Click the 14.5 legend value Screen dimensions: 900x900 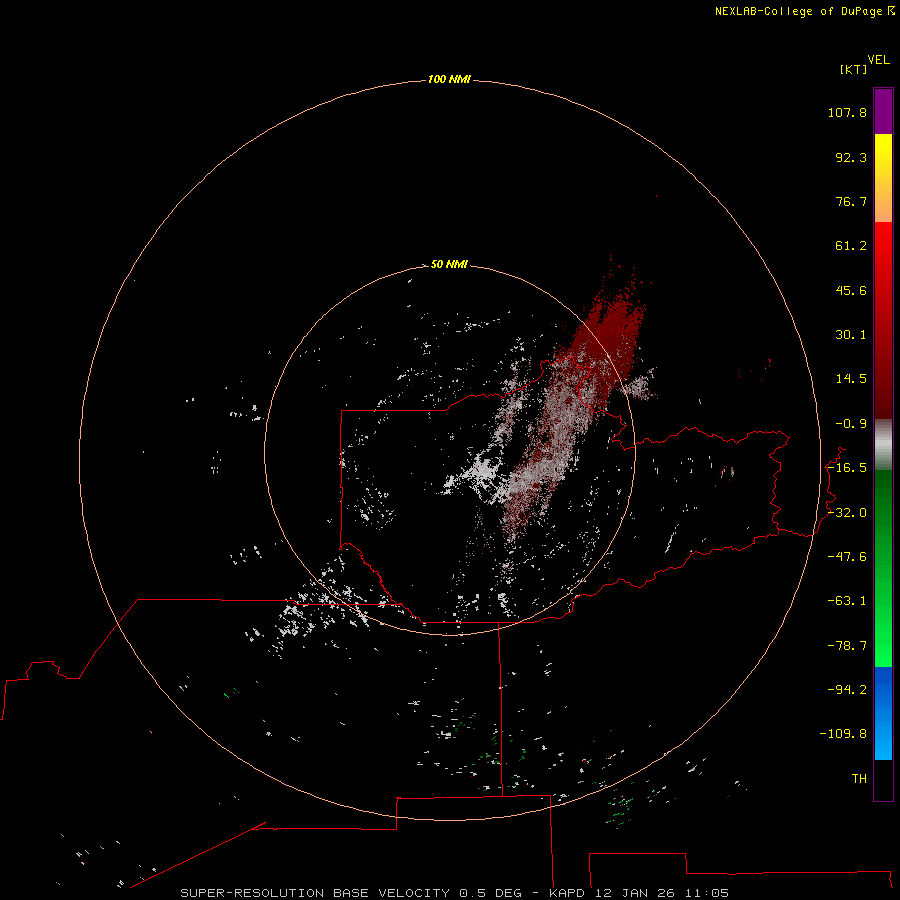[851, 379]
